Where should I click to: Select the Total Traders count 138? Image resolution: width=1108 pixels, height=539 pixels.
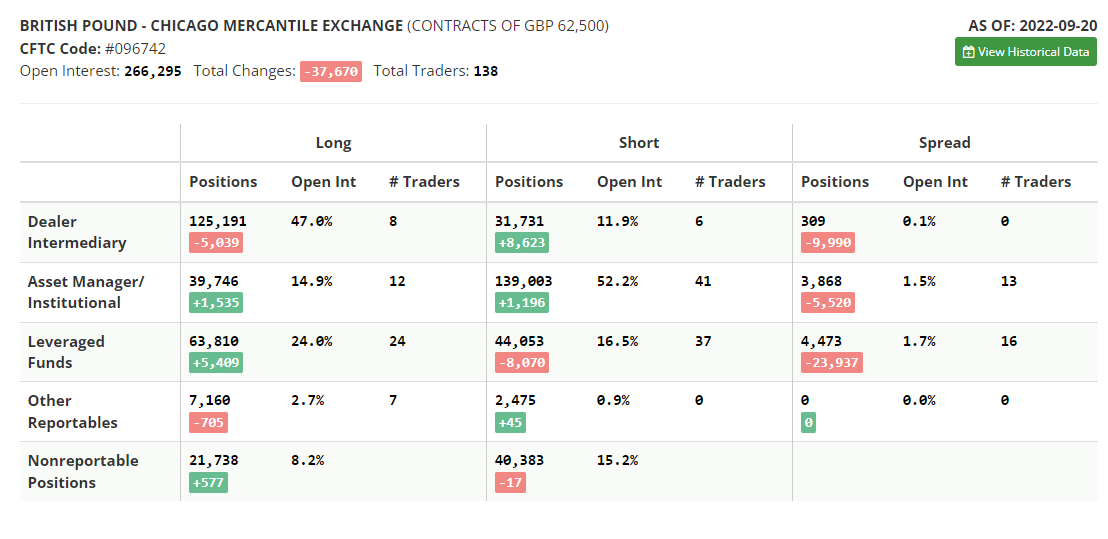pos(485,71)
